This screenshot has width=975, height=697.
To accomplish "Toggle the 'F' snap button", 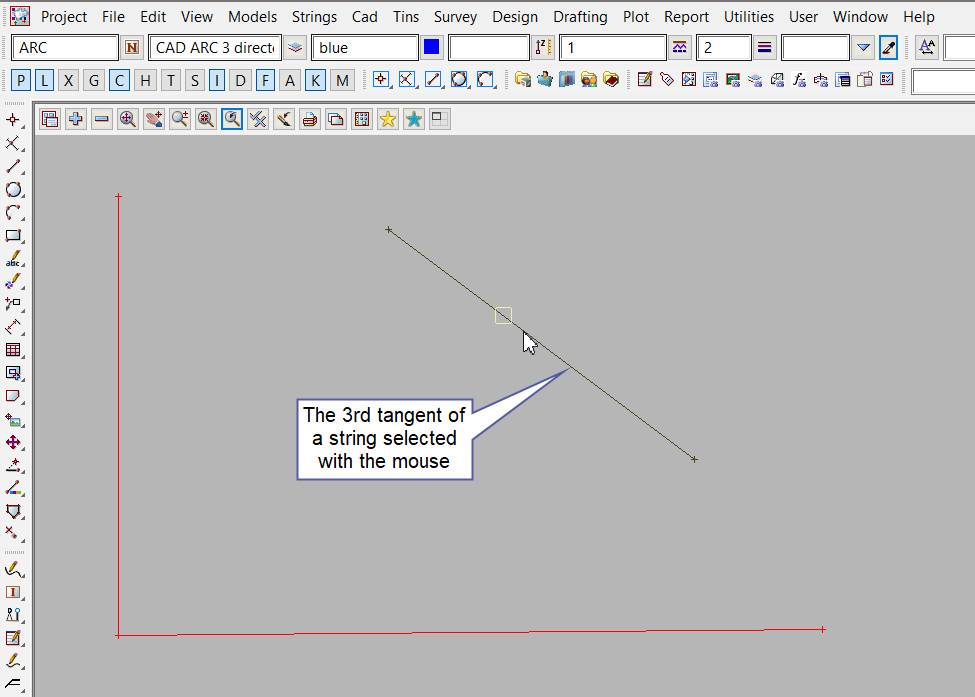I will [x=265, y=81].
